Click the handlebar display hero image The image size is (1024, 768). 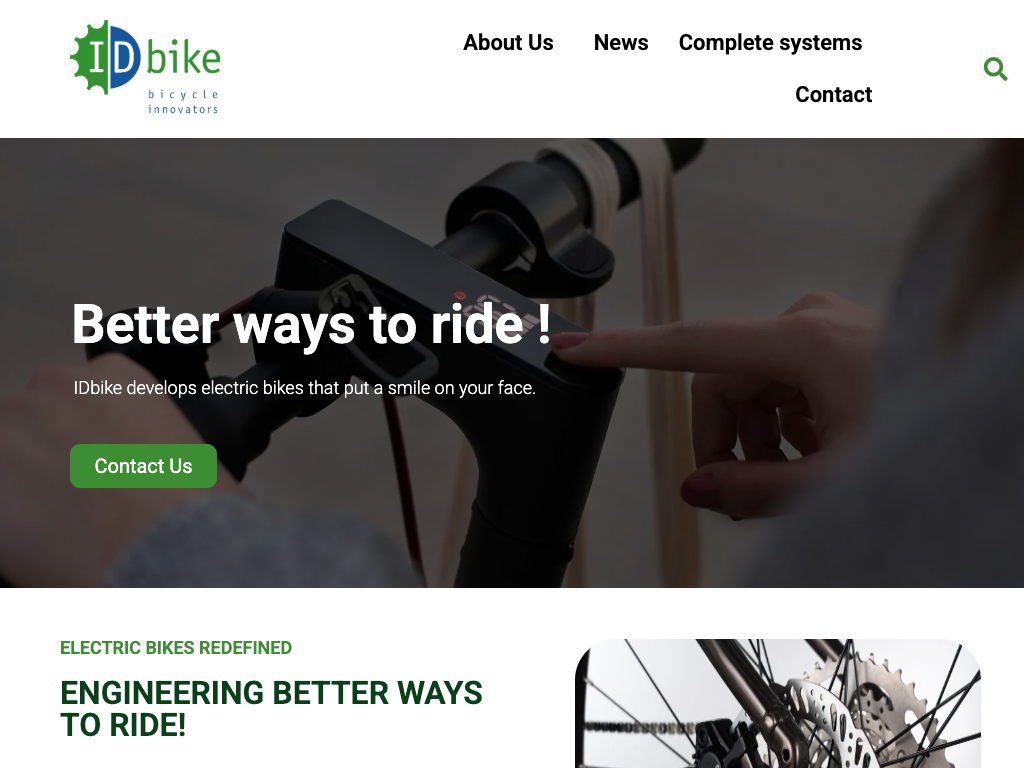tap(512, 362)
